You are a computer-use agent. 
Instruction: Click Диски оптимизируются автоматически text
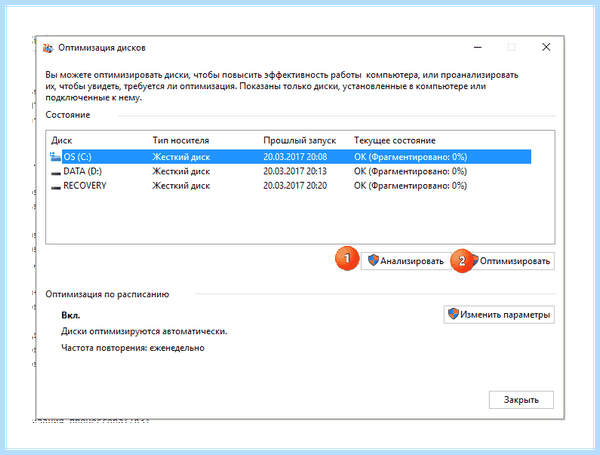coord(144,331)
